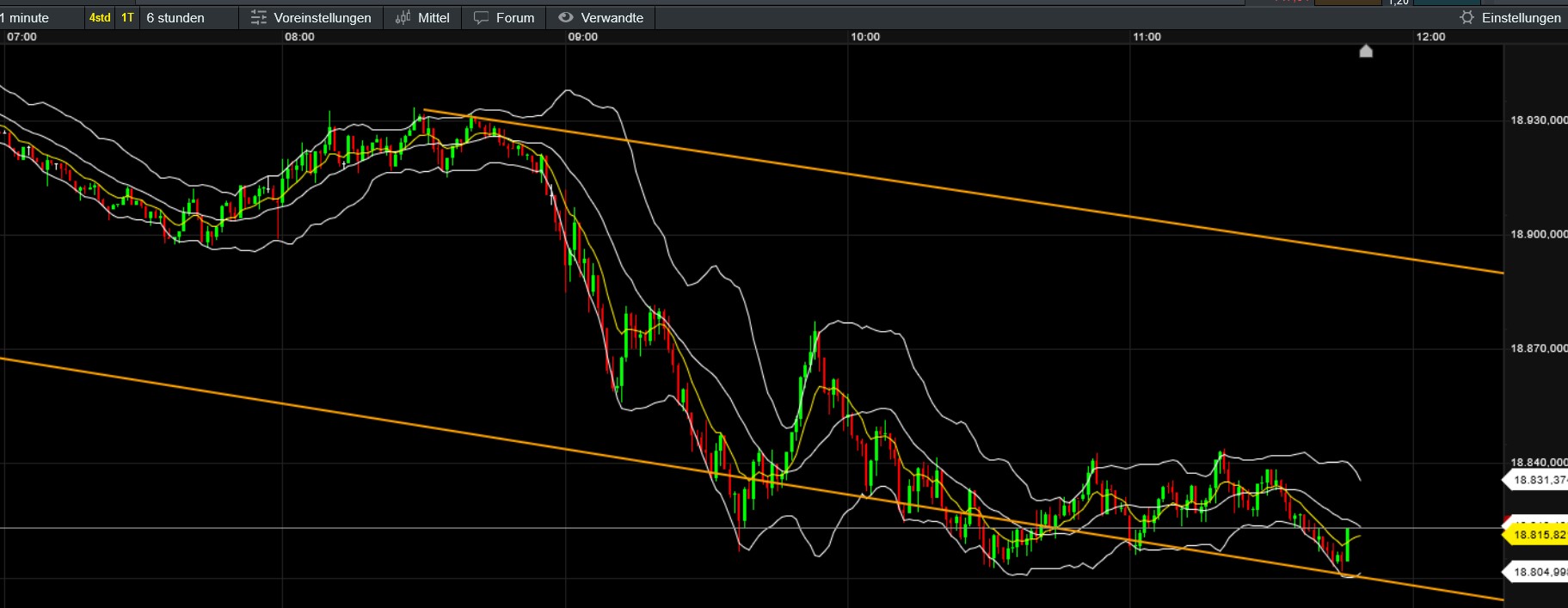1568x608 pixels.
Task: Select the 1T timeframe shortcut
Action: [x=127, y=17]
